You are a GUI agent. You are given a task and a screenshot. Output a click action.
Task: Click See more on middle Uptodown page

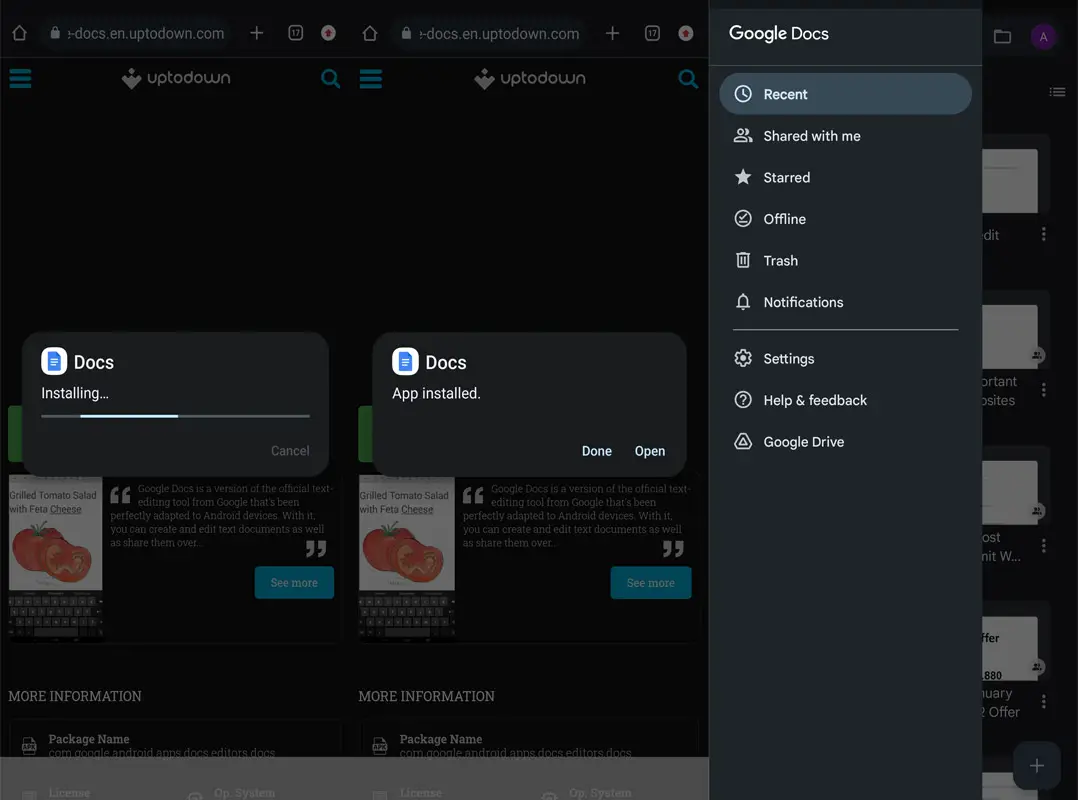point(651,583)
